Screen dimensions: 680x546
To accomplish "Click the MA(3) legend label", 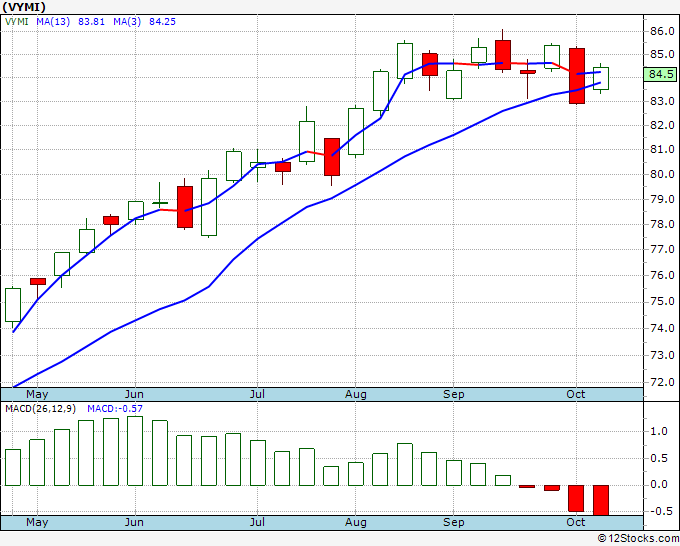I will click(127, 21).
